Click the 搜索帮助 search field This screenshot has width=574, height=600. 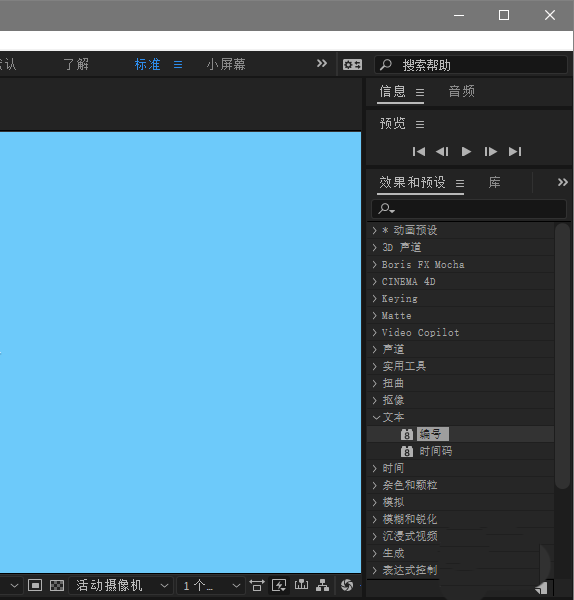coord(471,65)
